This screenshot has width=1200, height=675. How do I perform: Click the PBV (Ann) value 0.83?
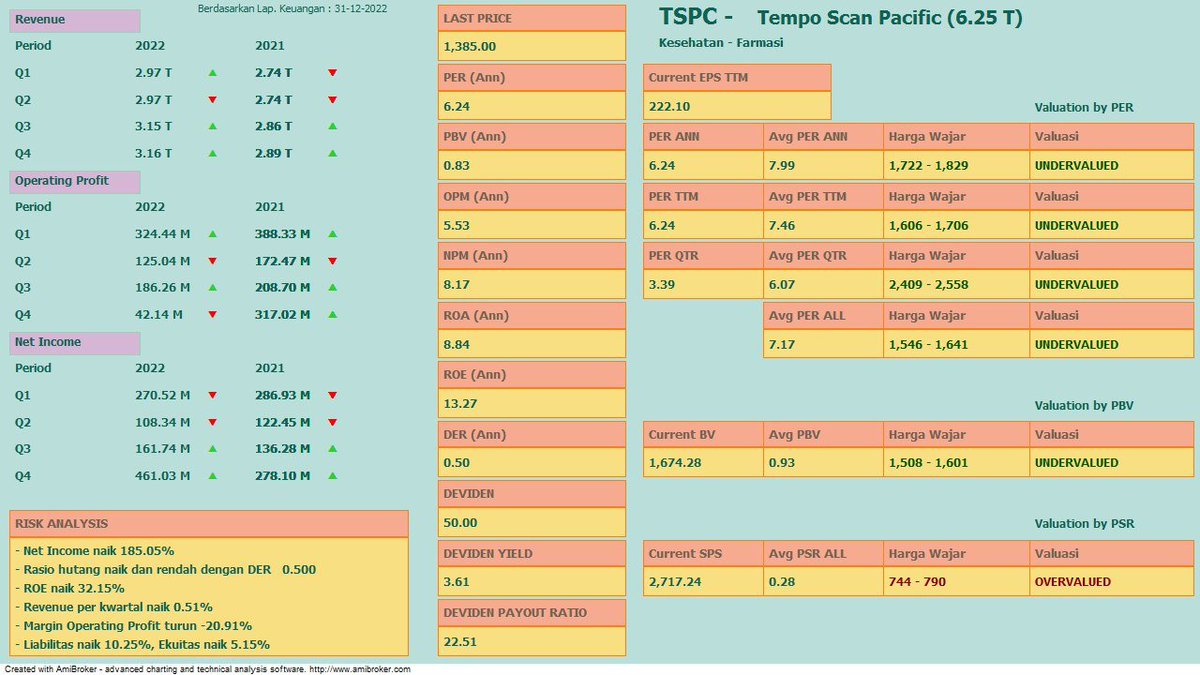click(x=532, y=165)
